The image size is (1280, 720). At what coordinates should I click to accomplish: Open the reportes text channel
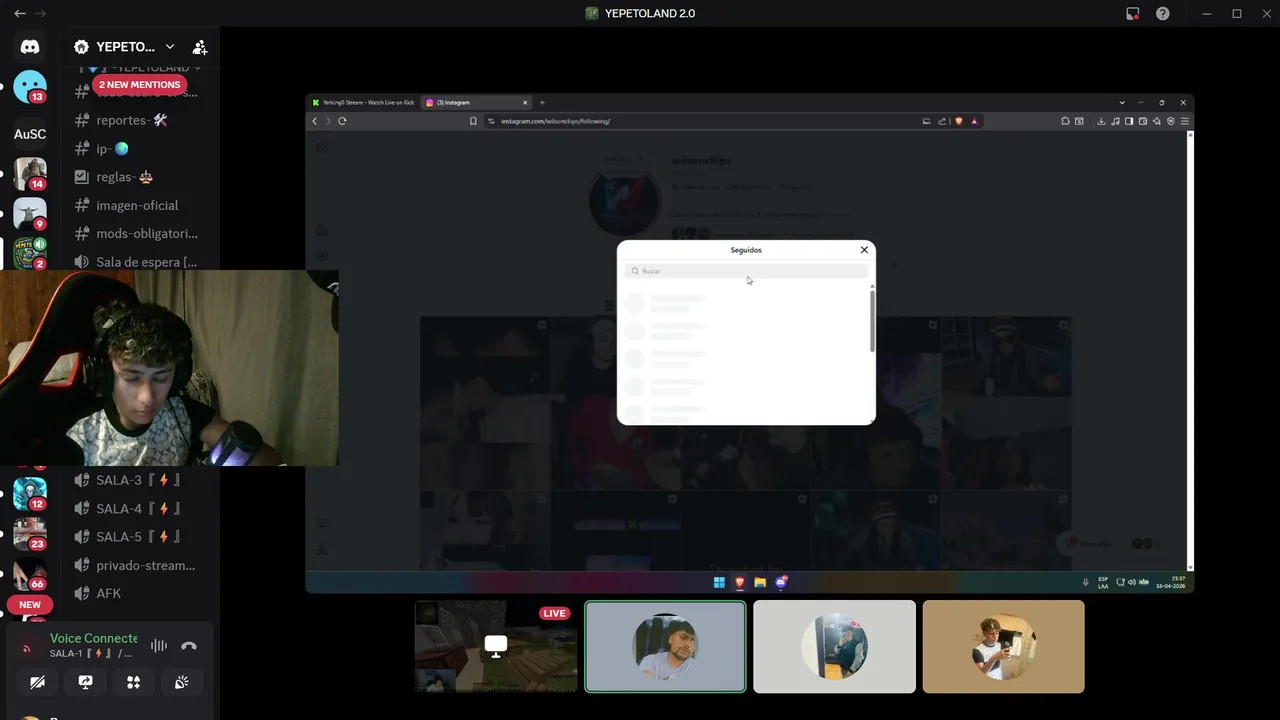pyautogui.click(x=138, y=120)
